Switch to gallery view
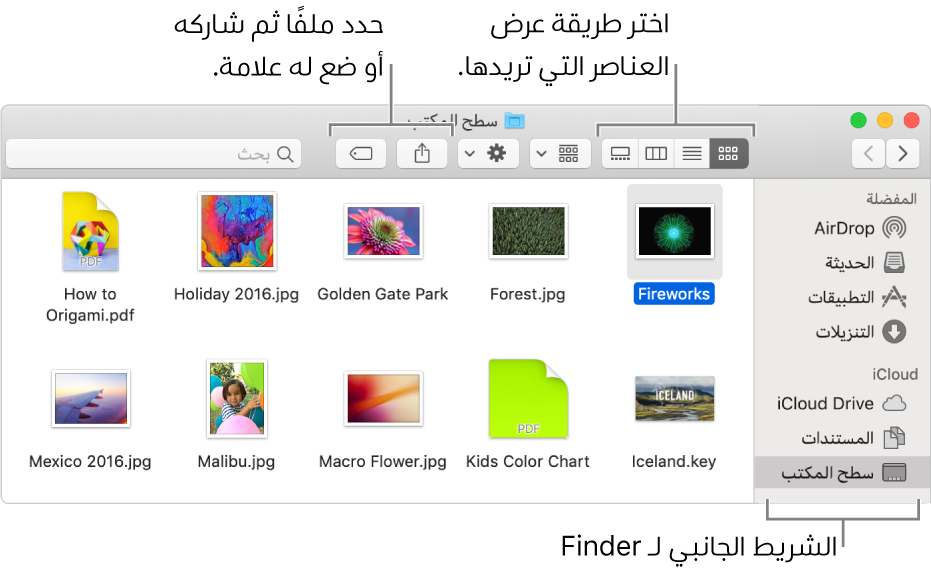The height and width of the screenshot is (577, 931). (620, 154)
